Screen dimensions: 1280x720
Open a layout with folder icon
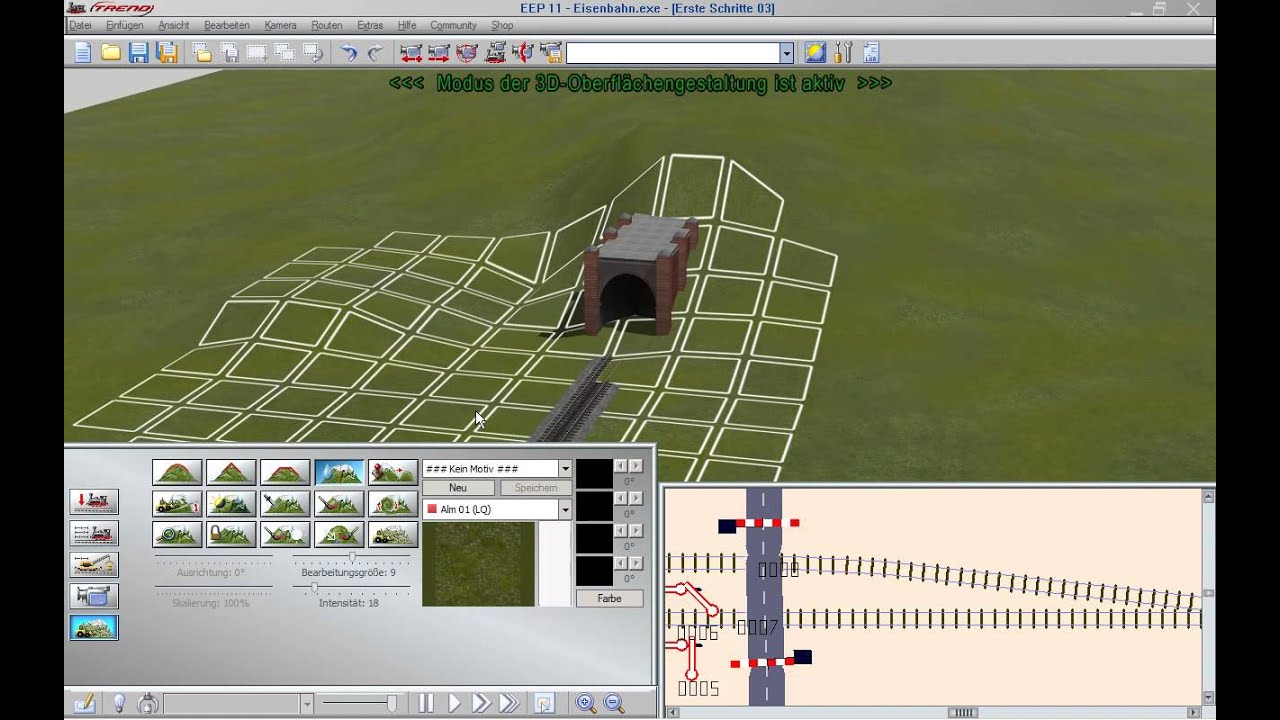coord(111,53)
